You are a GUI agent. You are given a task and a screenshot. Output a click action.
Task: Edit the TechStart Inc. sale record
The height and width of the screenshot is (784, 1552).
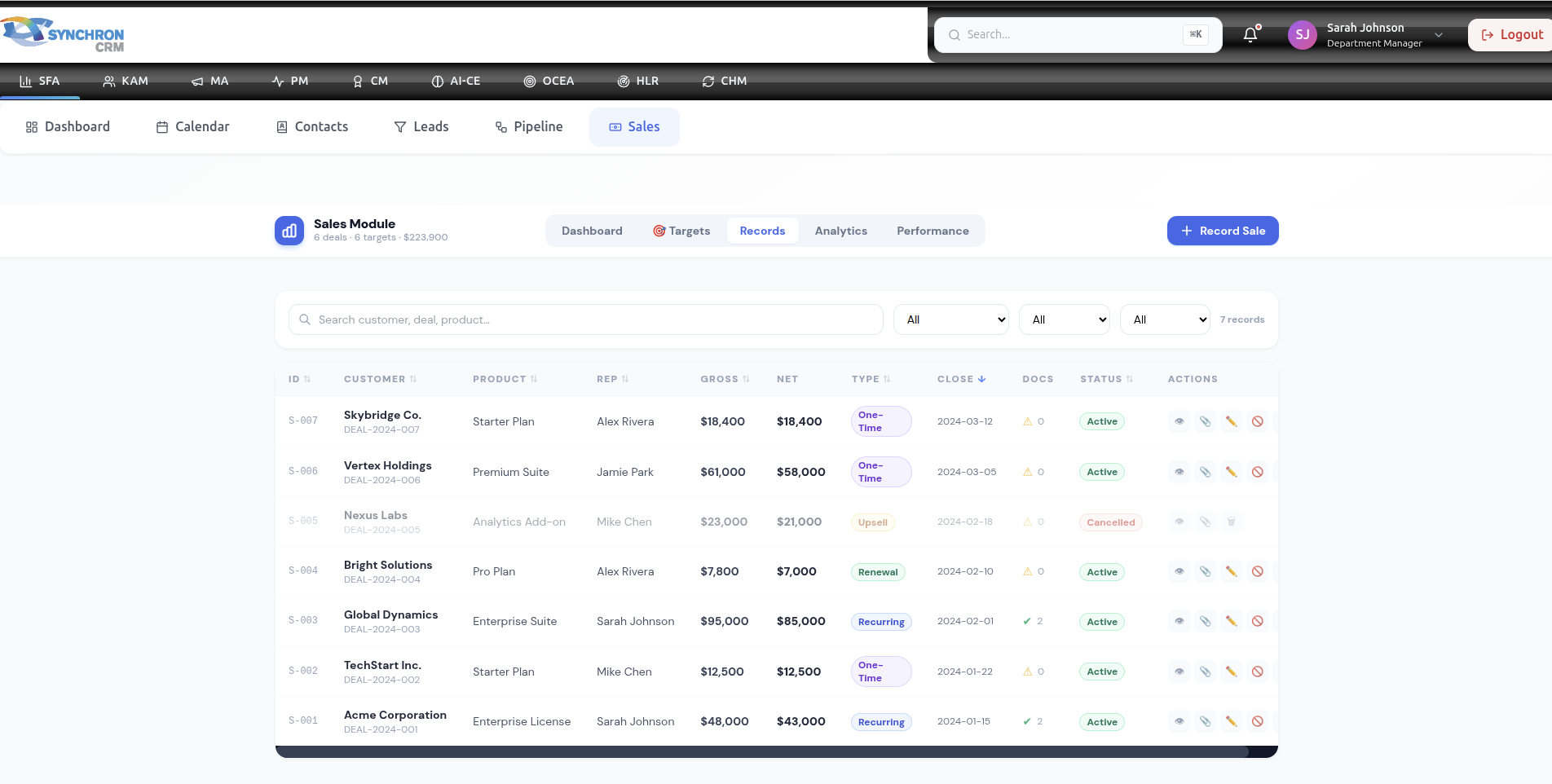[x=1231, y=672]
